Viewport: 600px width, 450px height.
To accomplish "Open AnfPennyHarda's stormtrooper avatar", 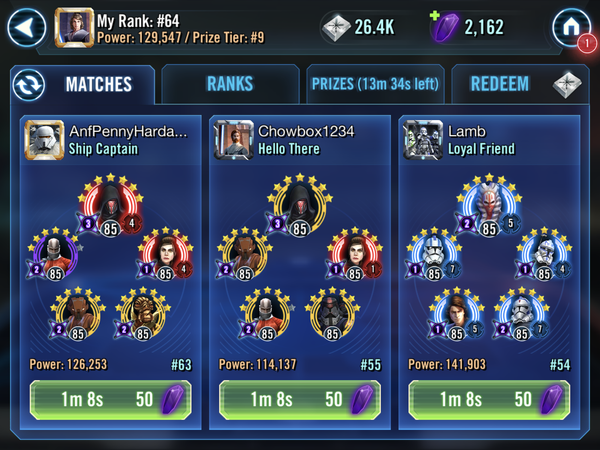I will point(44,140).
